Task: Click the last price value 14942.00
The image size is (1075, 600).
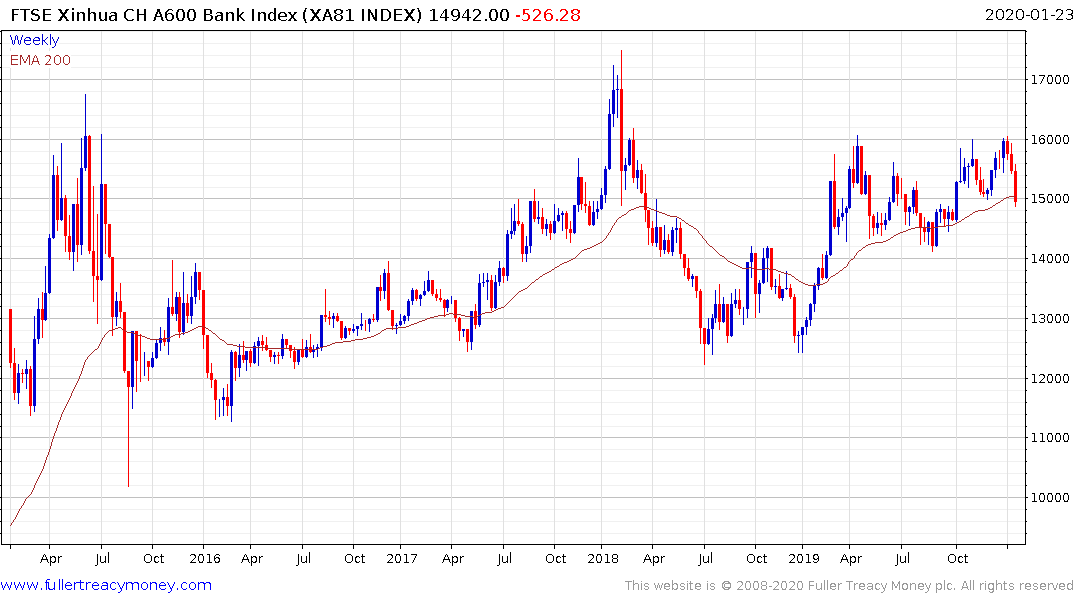Action: tap(469, 15)
